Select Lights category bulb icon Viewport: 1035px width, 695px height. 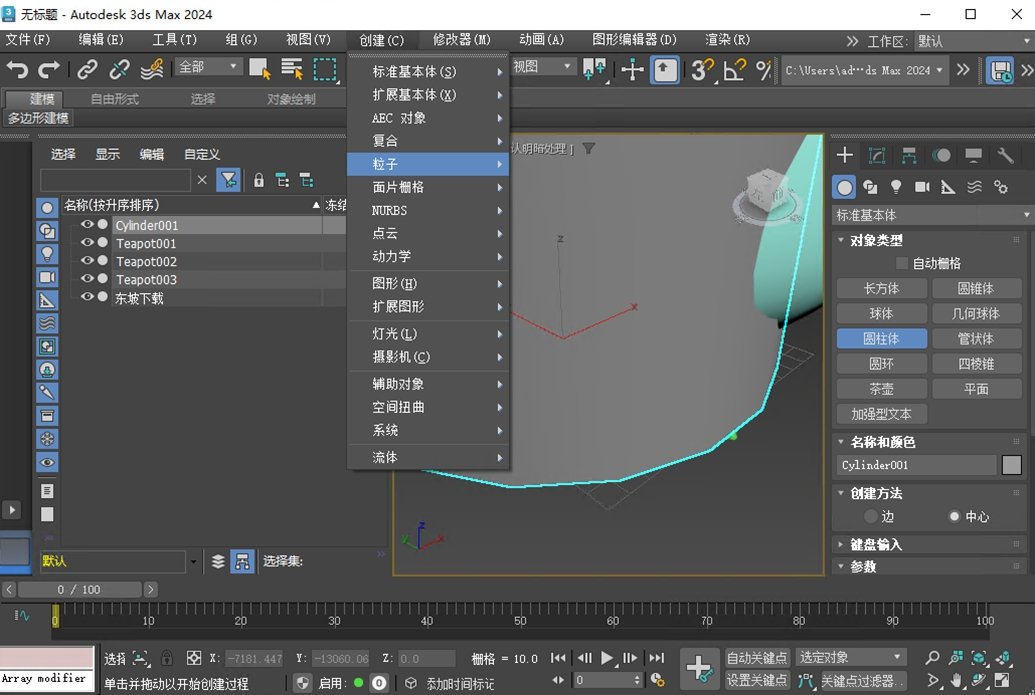896,187
